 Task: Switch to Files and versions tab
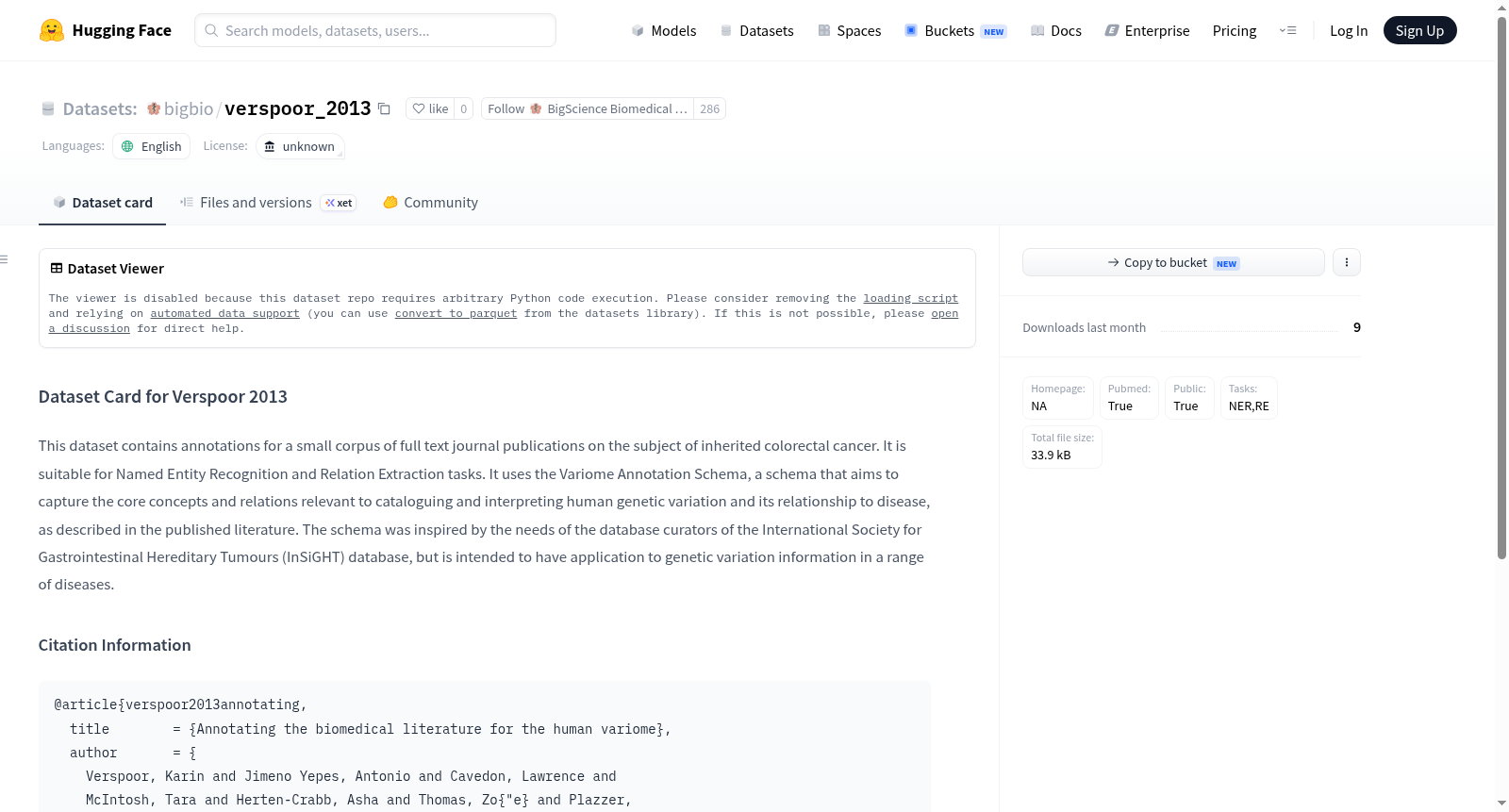tap(268, 203)
